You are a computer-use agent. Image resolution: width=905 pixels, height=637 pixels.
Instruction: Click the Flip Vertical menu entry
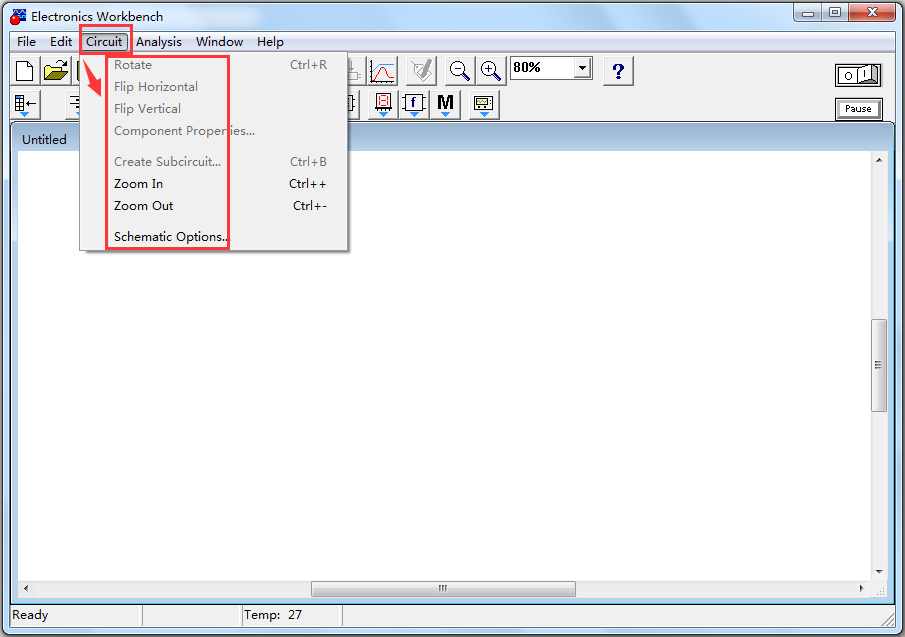coord(214,108)
